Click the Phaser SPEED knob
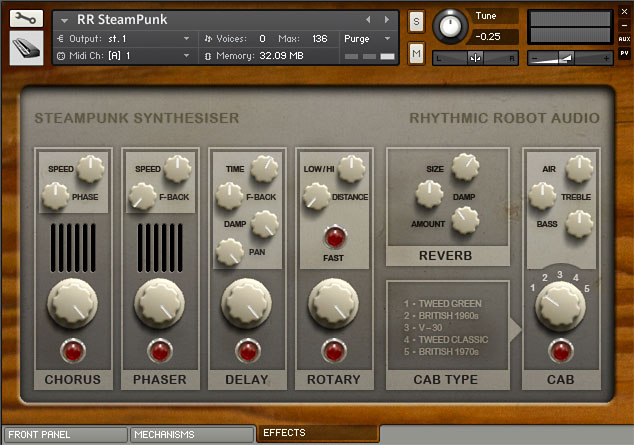Viewport: 634px width, 445px height. coord(177,168)
